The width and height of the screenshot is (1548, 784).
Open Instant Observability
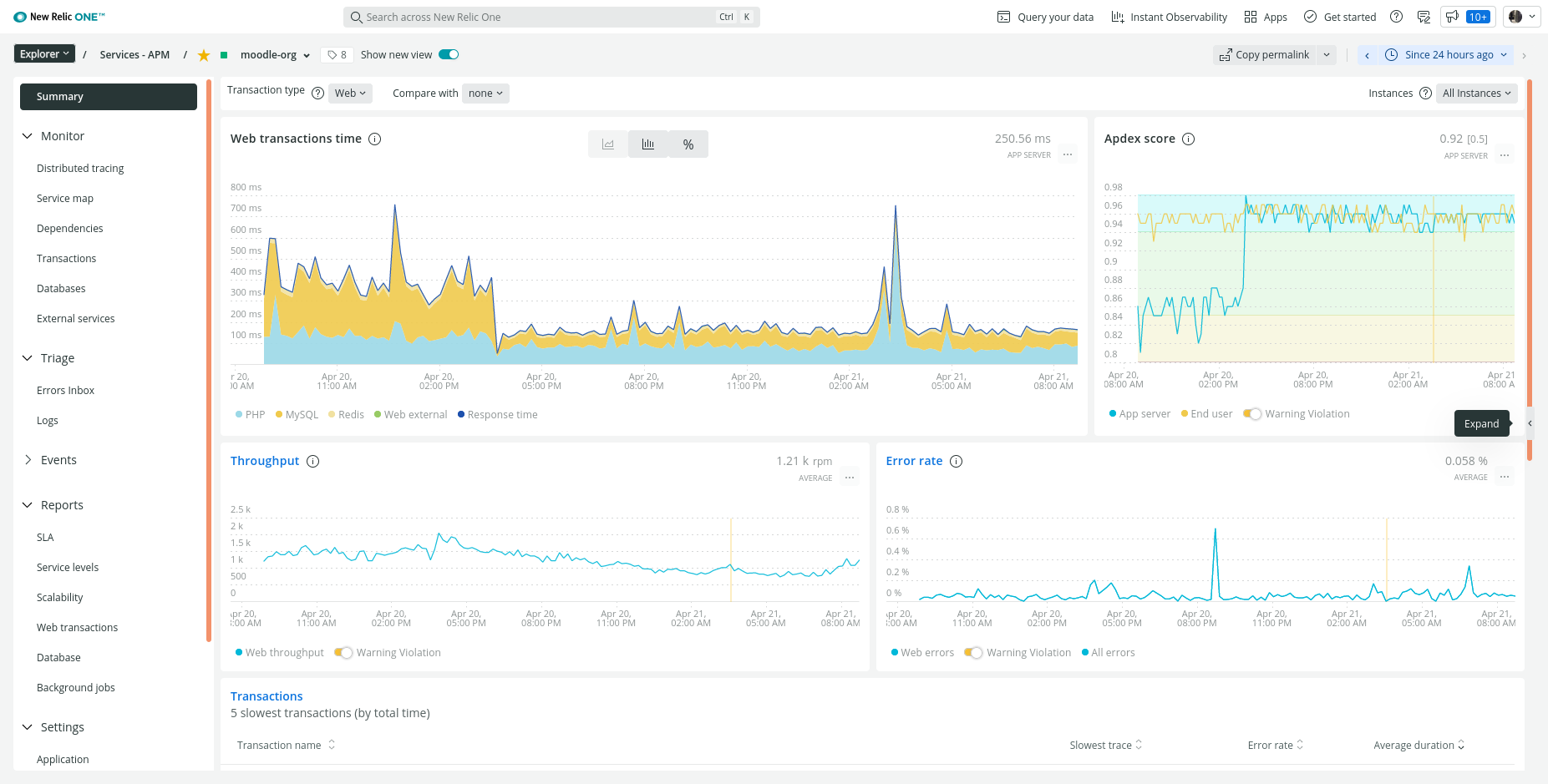1169,17
